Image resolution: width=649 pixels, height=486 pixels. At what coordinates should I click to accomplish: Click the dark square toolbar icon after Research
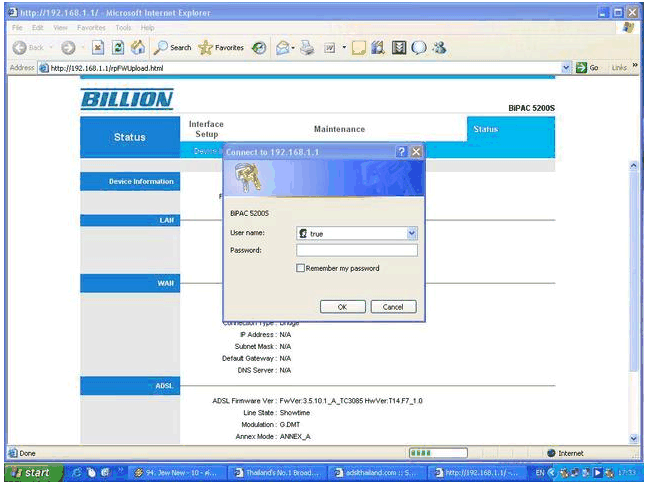(399, 48)
